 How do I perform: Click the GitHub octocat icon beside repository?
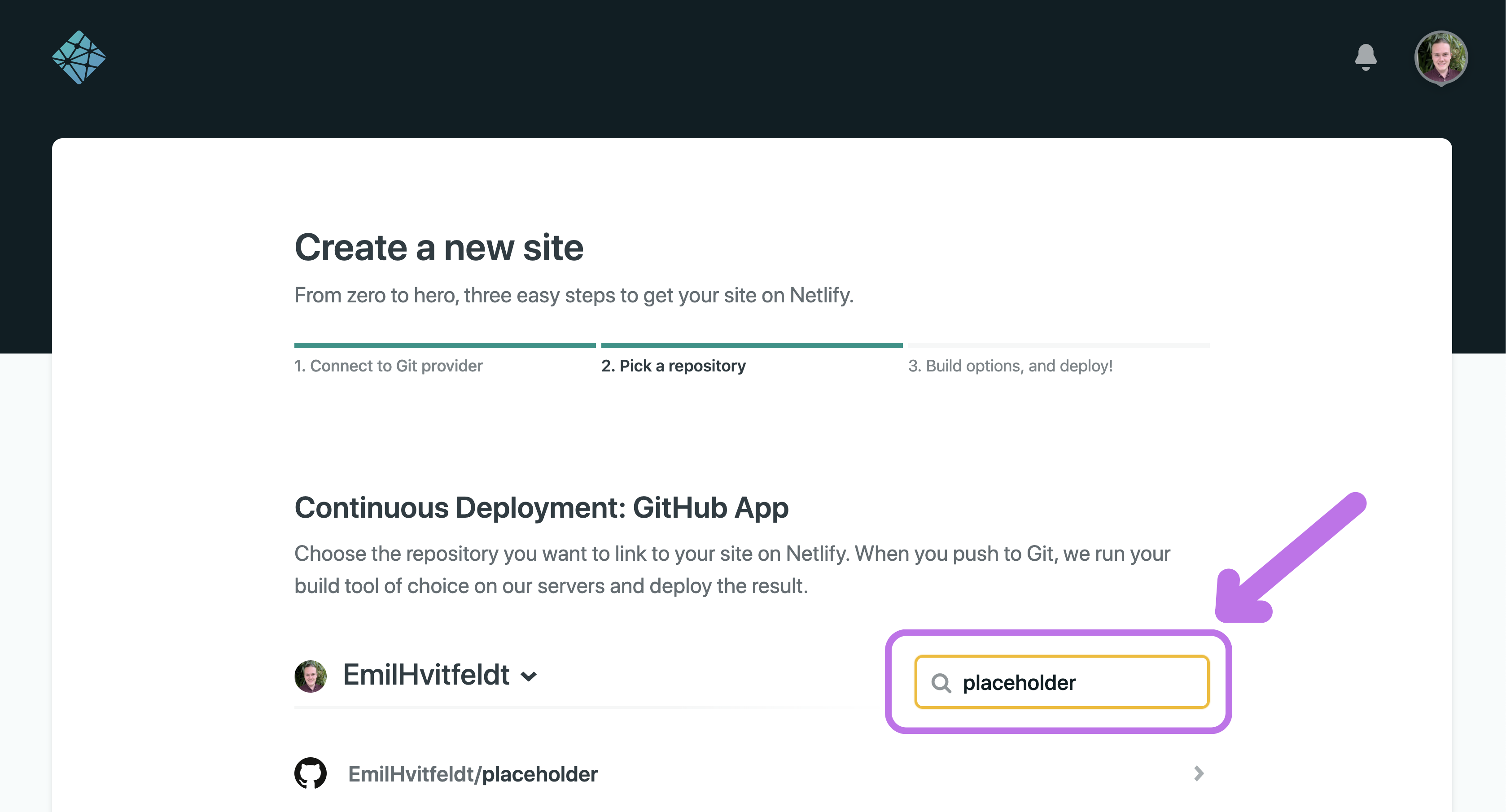point(311,773)
